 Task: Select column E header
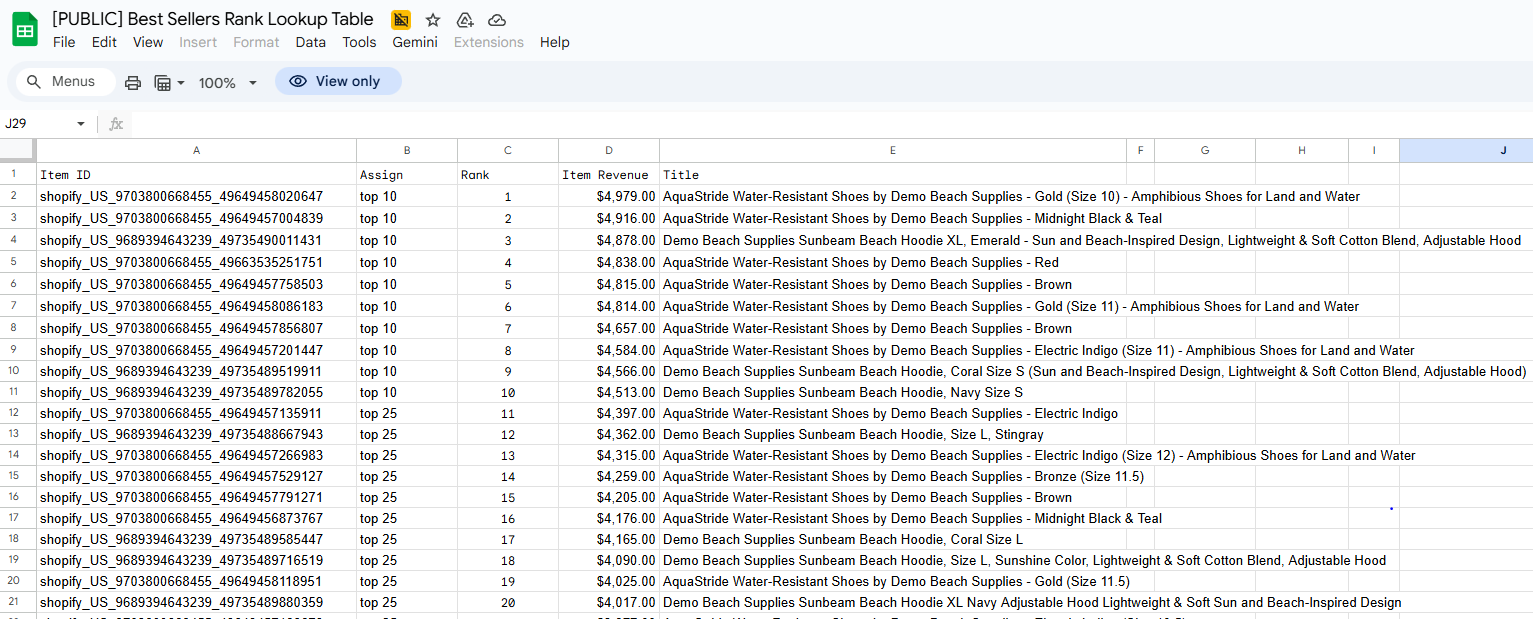pyautogui.click(x=892, y=151)
